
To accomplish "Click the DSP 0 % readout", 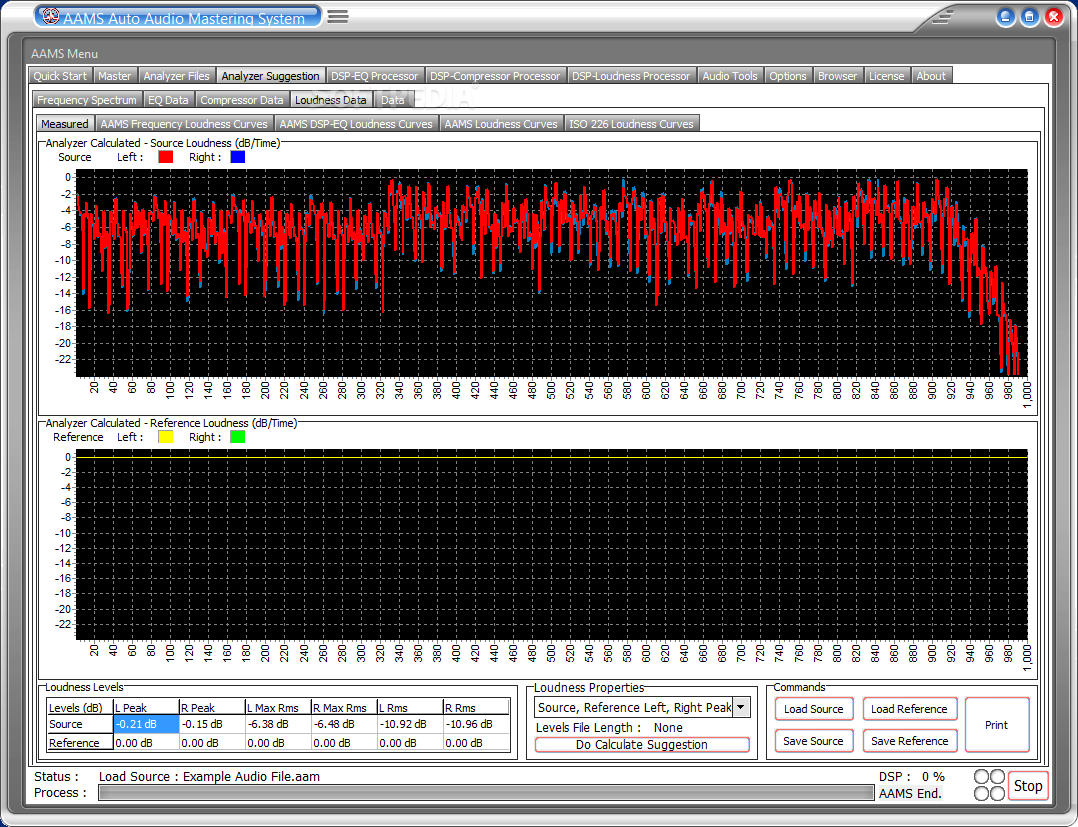I will coord(912,776).
